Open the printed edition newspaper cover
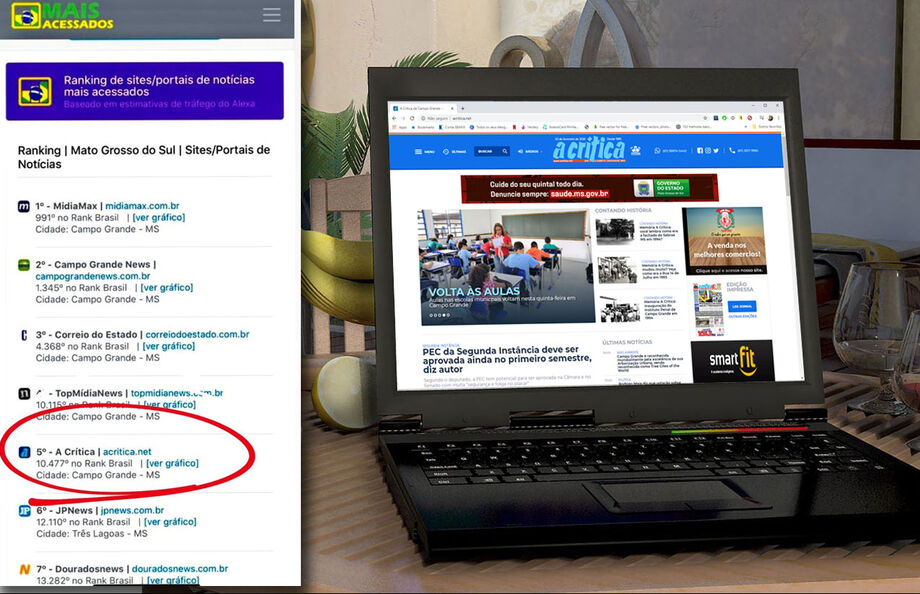The height and width of the screenshot is (594, 920). tap(709, 309)
